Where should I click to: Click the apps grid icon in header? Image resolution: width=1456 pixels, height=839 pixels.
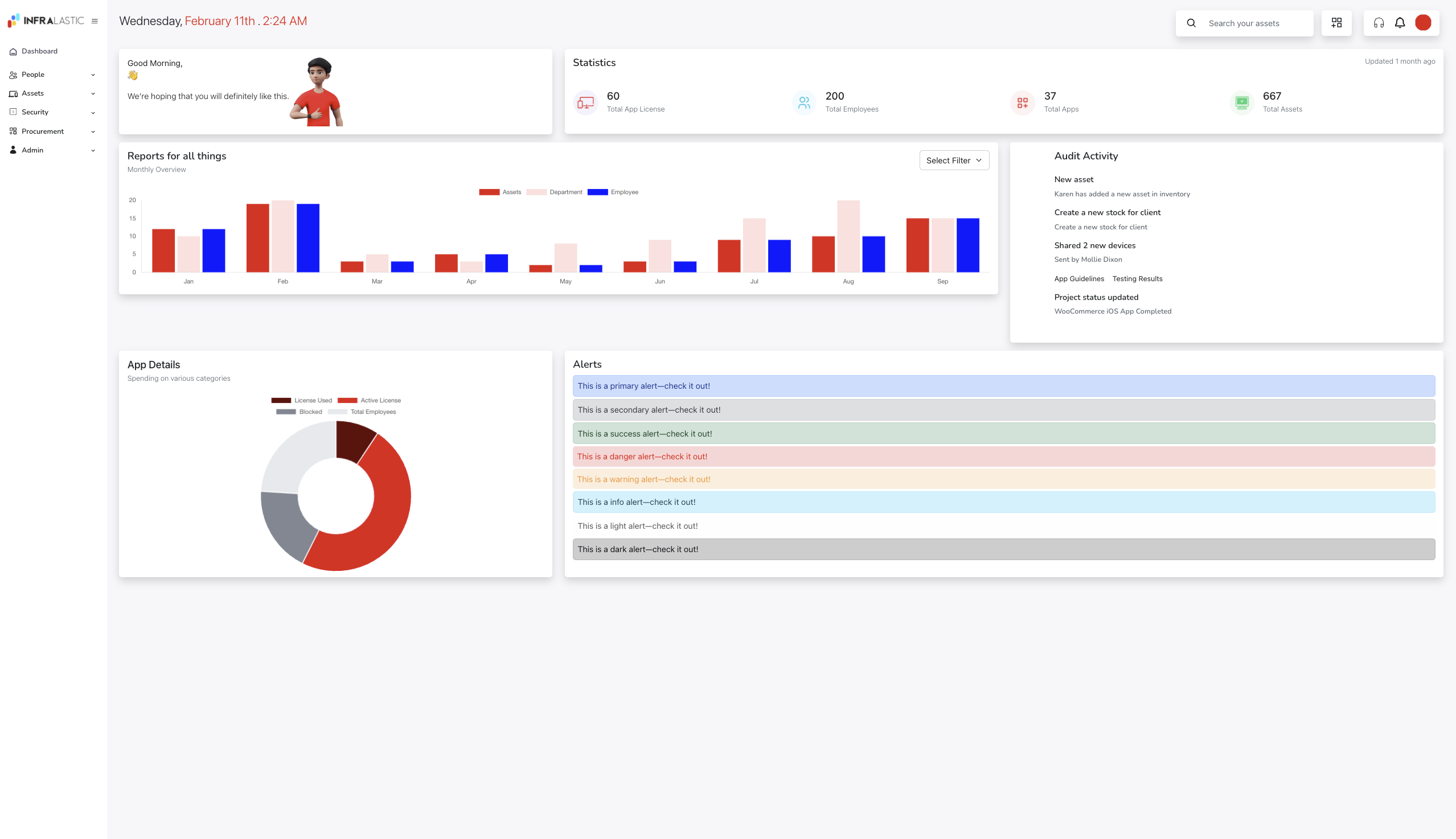click(1336, 23)
